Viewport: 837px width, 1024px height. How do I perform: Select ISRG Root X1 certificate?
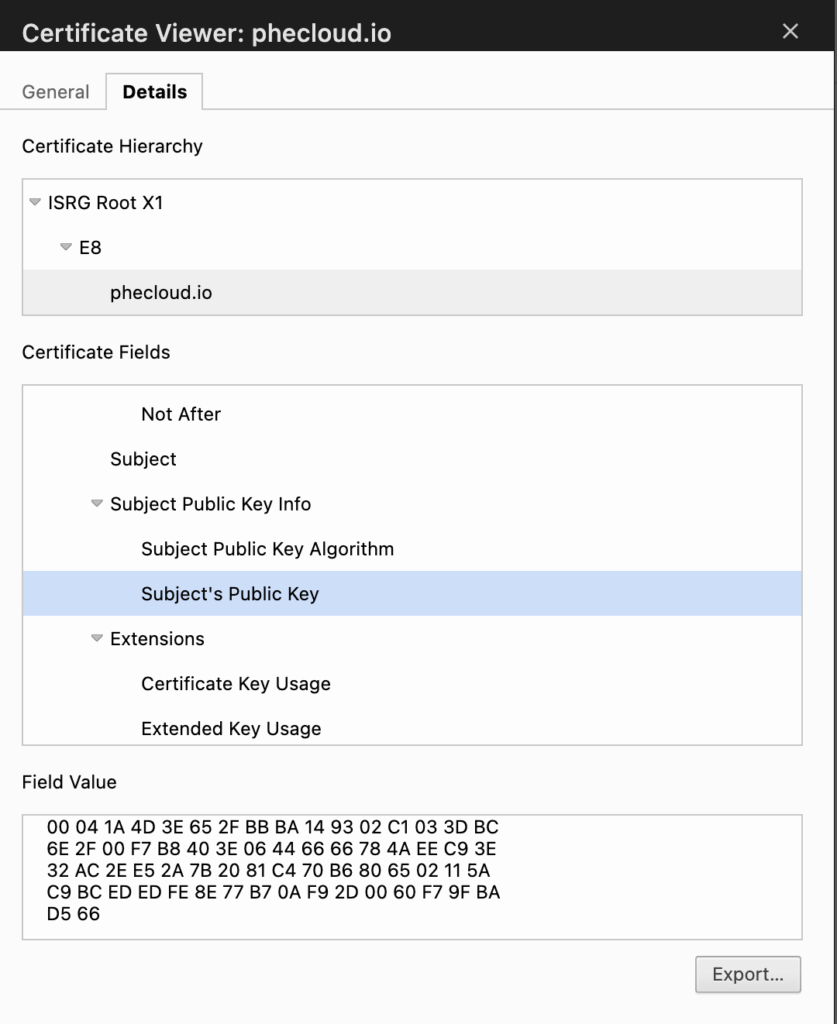[105, 203]
